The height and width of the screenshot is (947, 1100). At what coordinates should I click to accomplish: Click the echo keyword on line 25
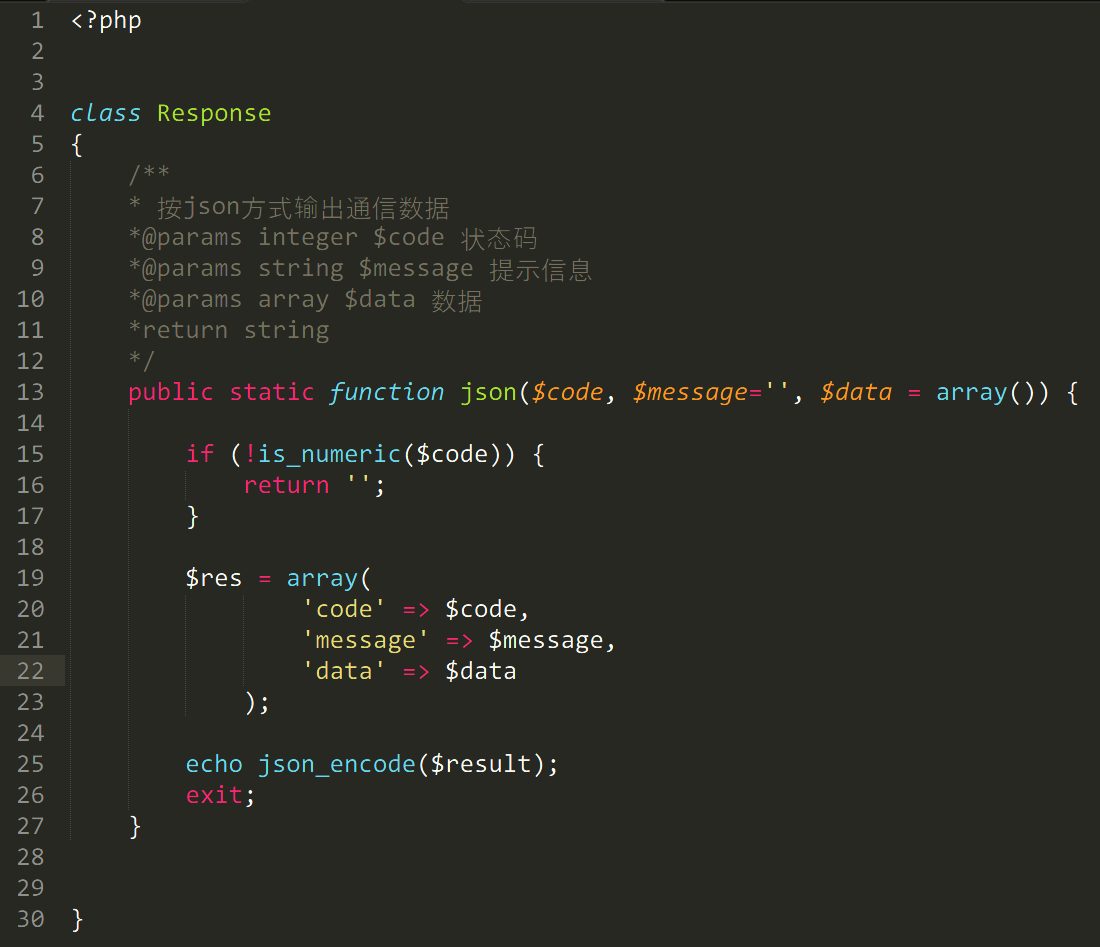(214, 764)
